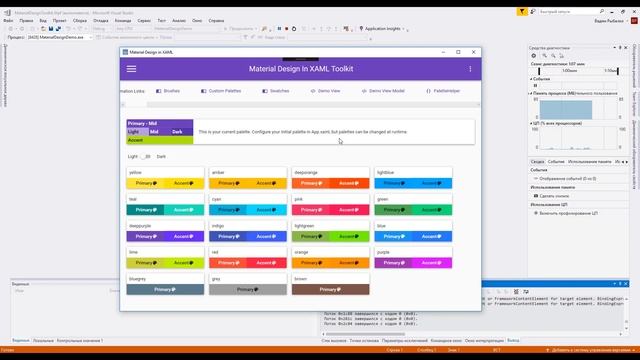The height and width of the screenshot is (360, 640).
Task: Click the zoom out icon in diagnostics panel
Action: 553,56
